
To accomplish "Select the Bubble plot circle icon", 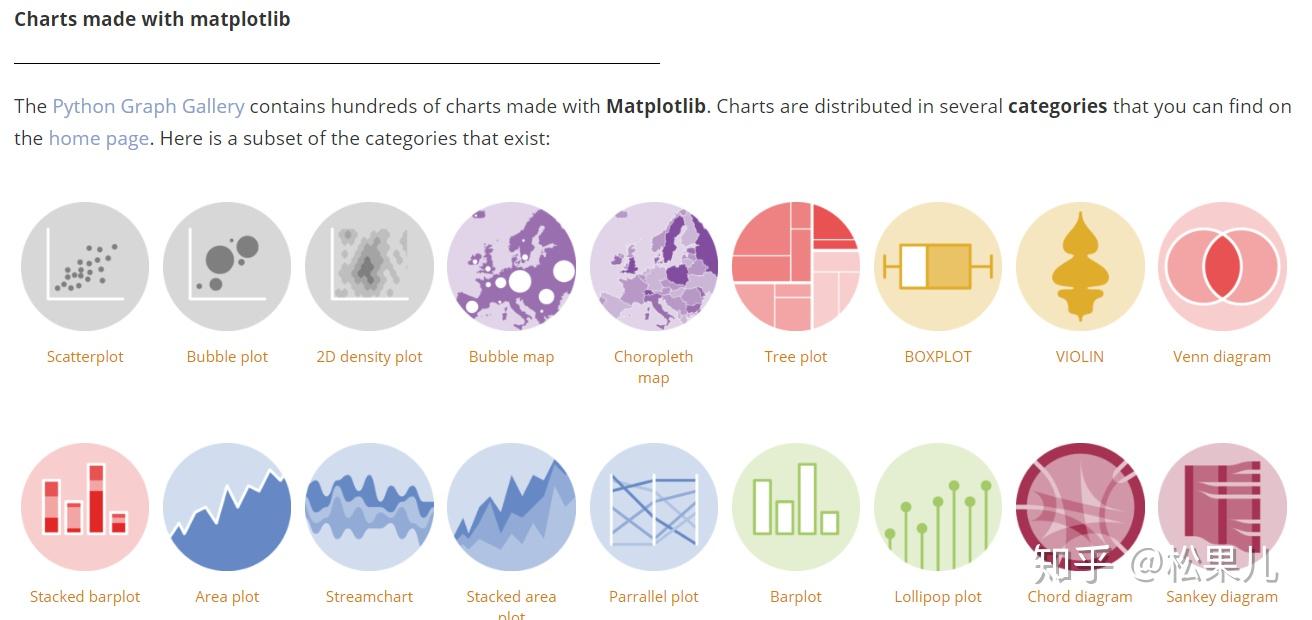I will coord(227,267).
